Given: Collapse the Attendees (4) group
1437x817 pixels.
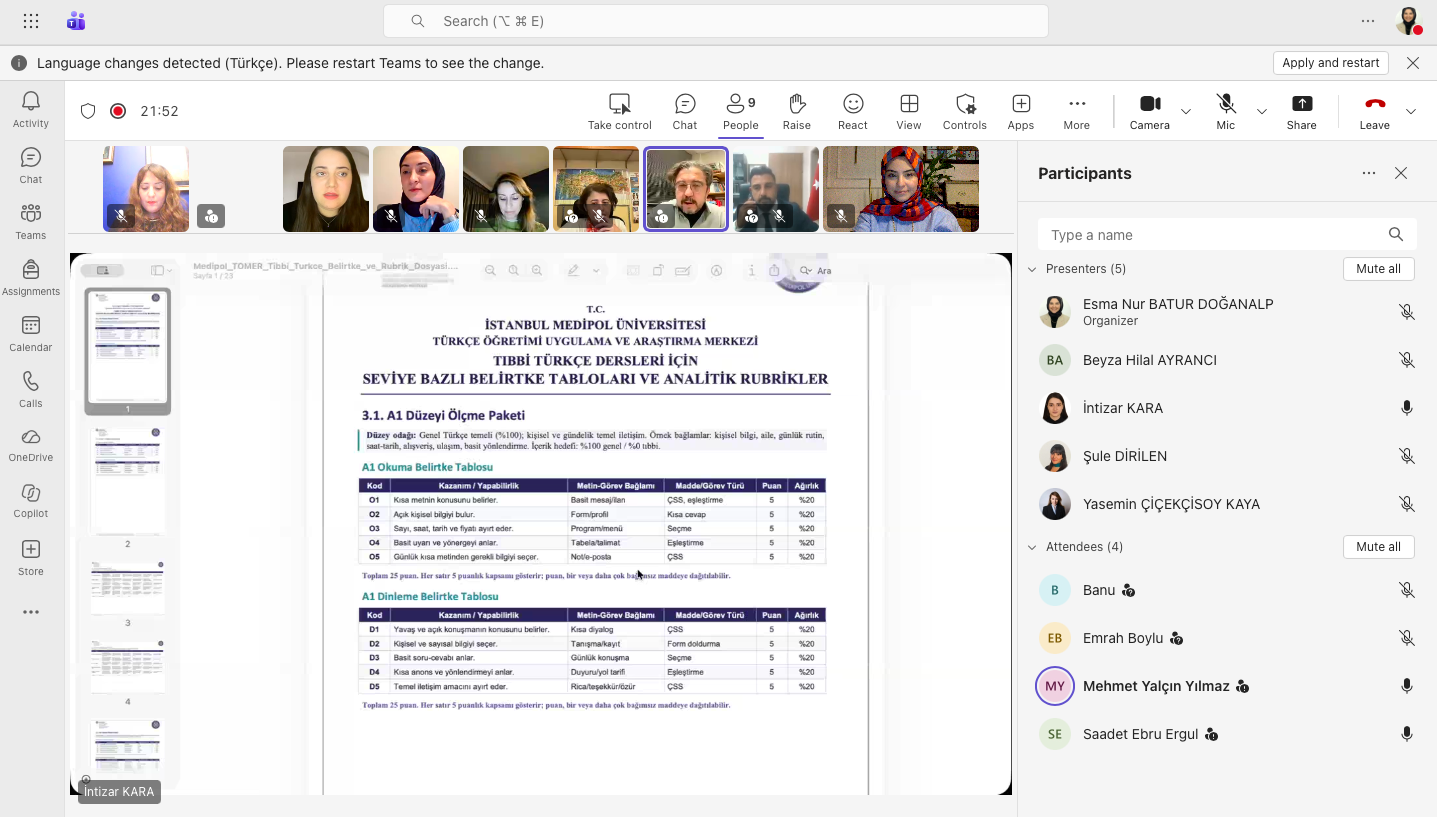Looking at the screenshot, I should (1033, 547).
